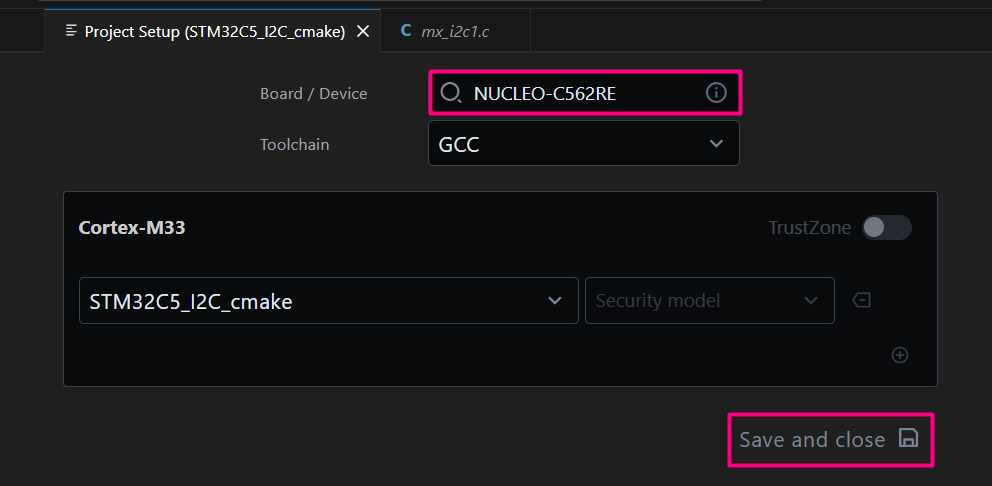Open board info via the circled i icon
The image size is (992, 486).
[716, 93]
